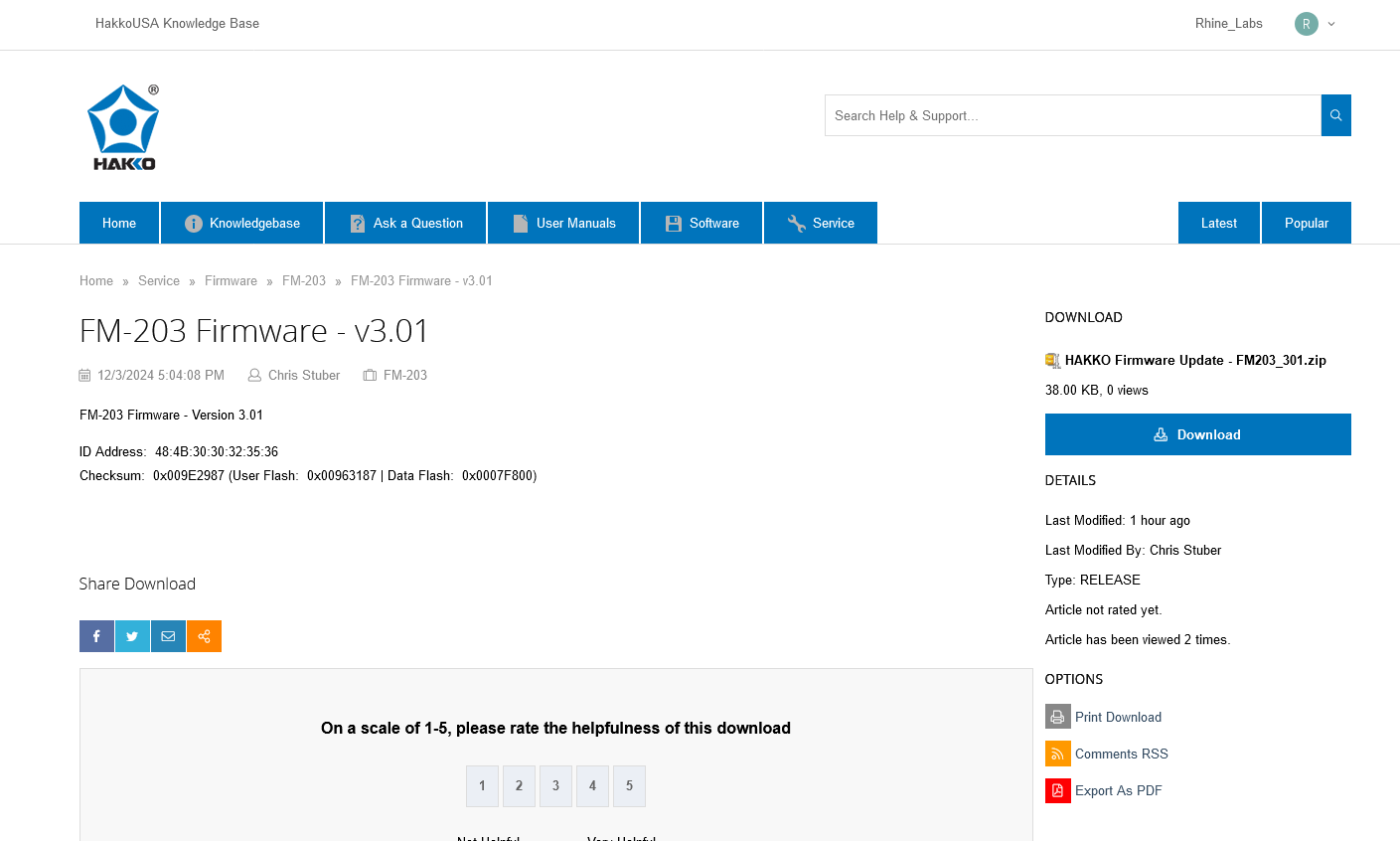Click the Service wrench icon
The height and width of the screenshot is (841, 1400).
coord(797,224)
